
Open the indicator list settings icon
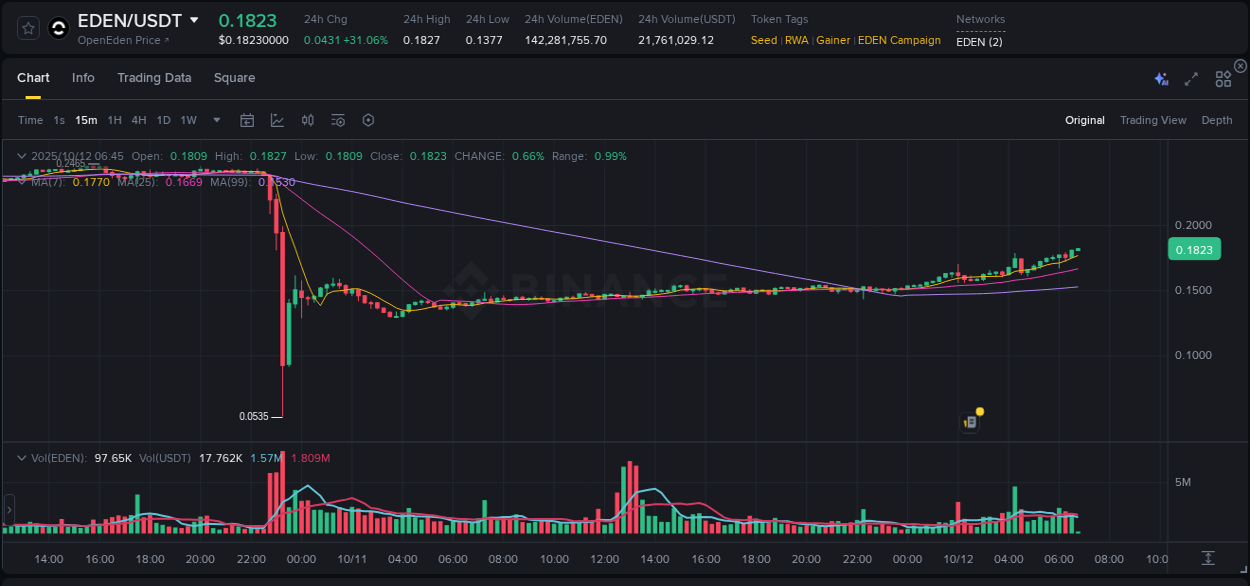[x=338, y=120]
